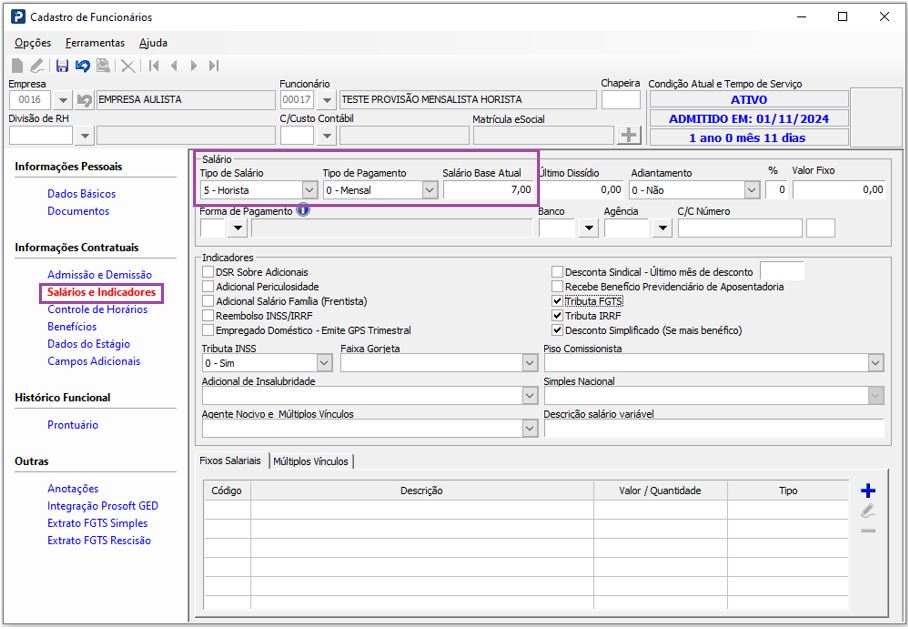This screenshot has width=908, height=629.
Task: Expand the Tipo de Pagamento dropdown
Action: [x=429, y=190]
